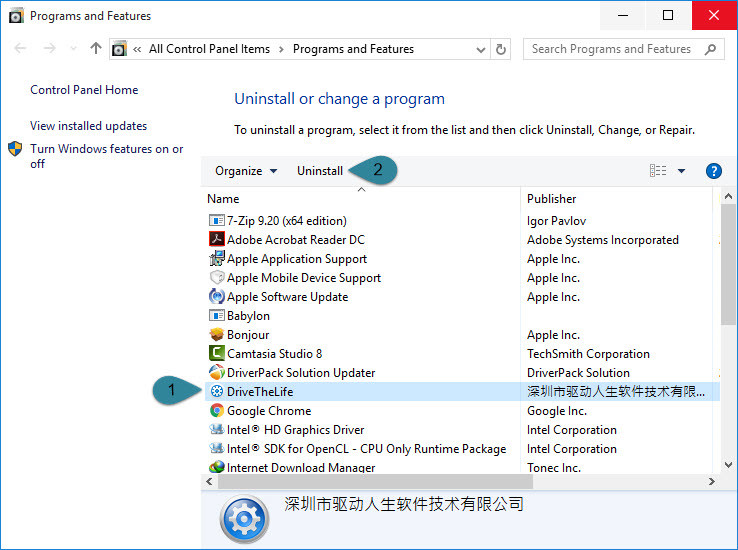Open help with the blue question mark

(x=714, y=171)
